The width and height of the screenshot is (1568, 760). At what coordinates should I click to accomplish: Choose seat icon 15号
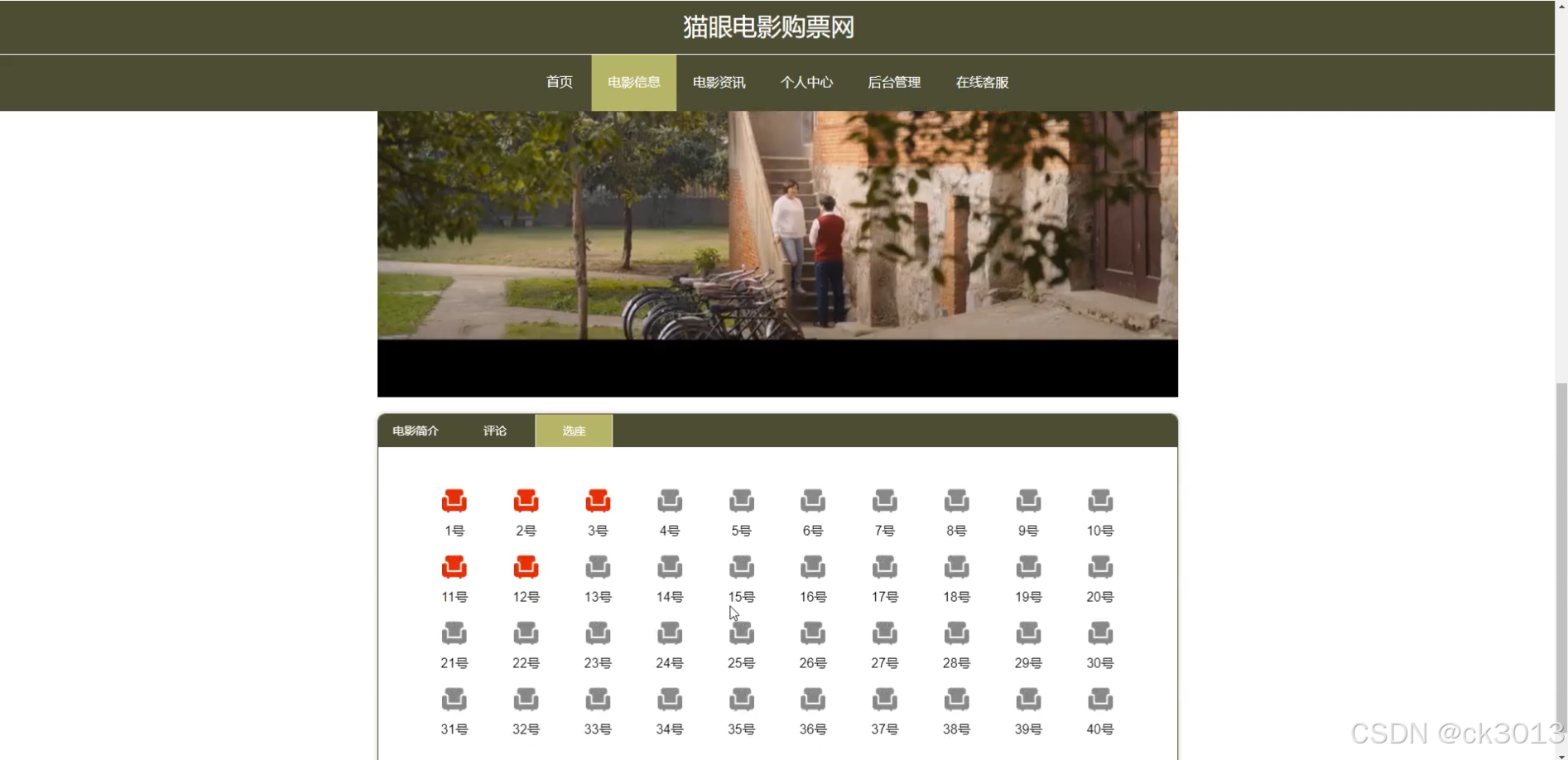742,567
